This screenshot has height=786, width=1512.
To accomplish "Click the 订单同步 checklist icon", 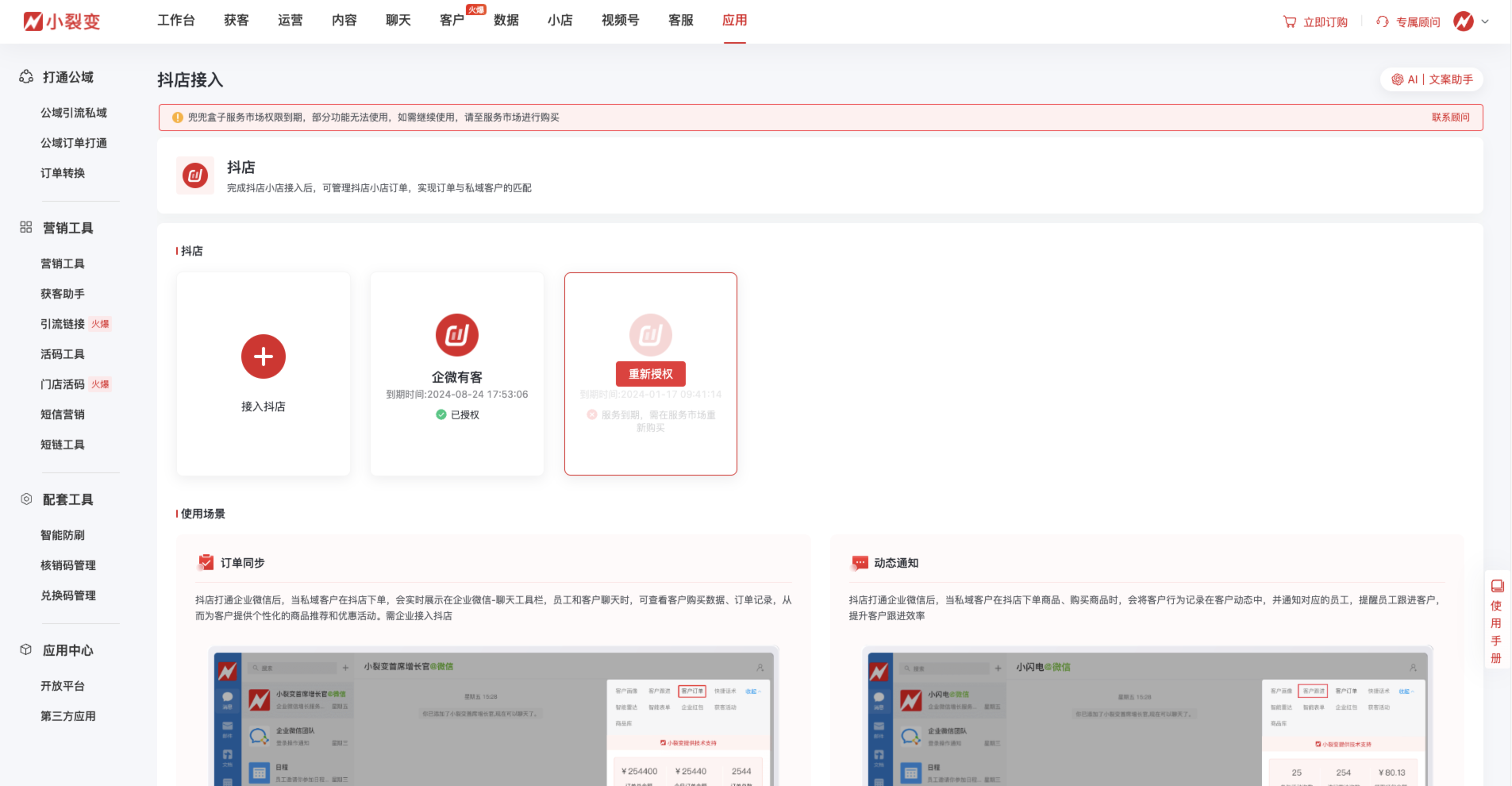I will tap(206, 562).
